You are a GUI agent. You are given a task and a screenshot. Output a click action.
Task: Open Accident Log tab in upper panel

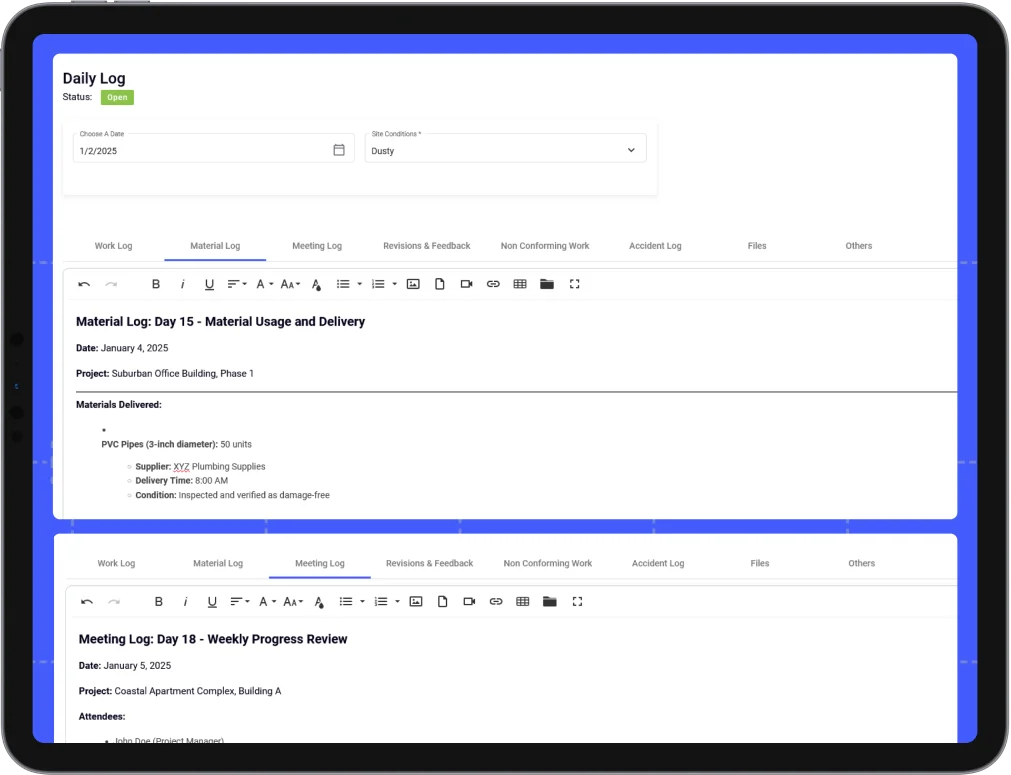[x=655, y=246]
